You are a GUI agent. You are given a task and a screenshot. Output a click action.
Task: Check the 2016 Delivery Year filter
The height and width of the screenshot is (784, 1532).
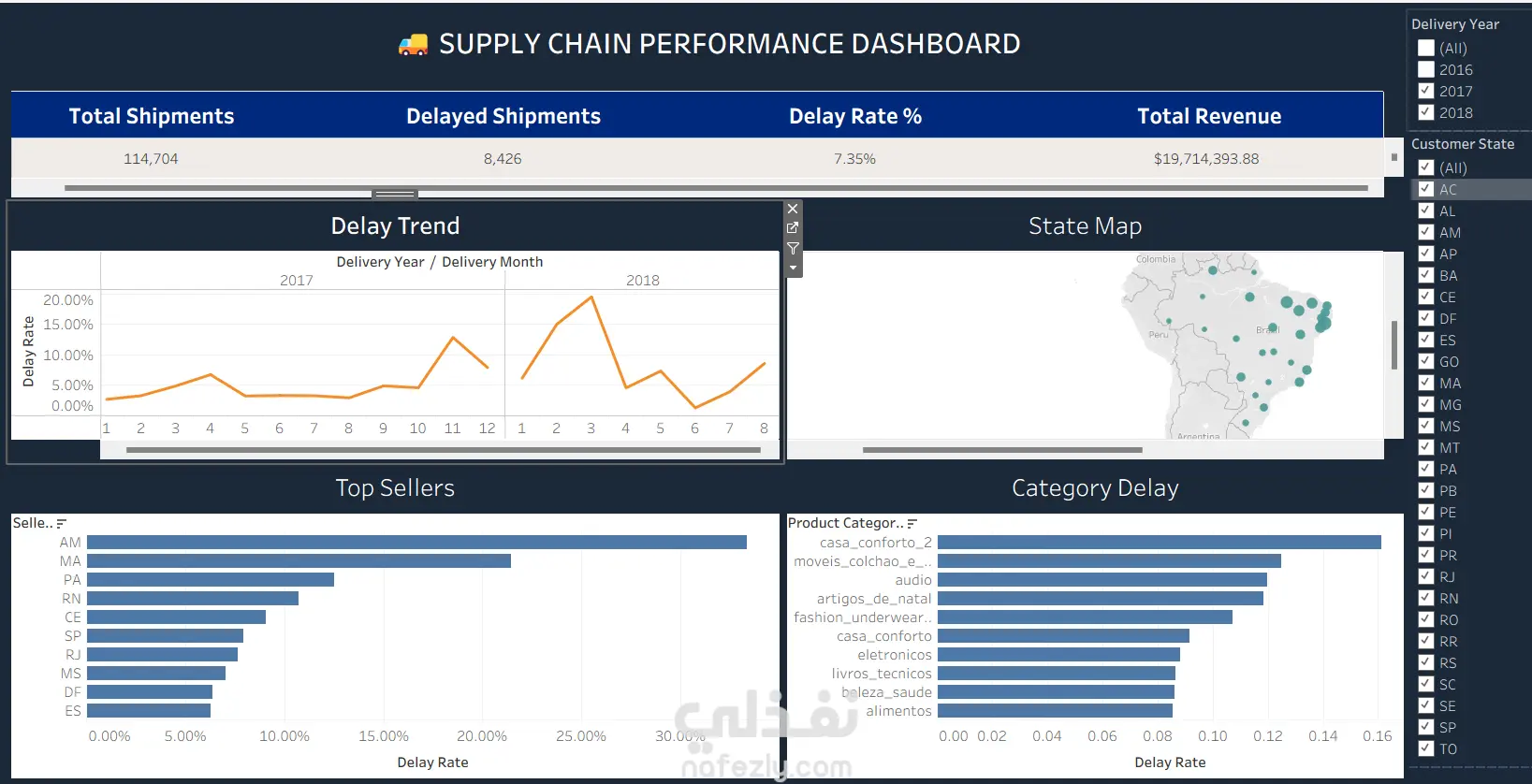(1426, 69)
